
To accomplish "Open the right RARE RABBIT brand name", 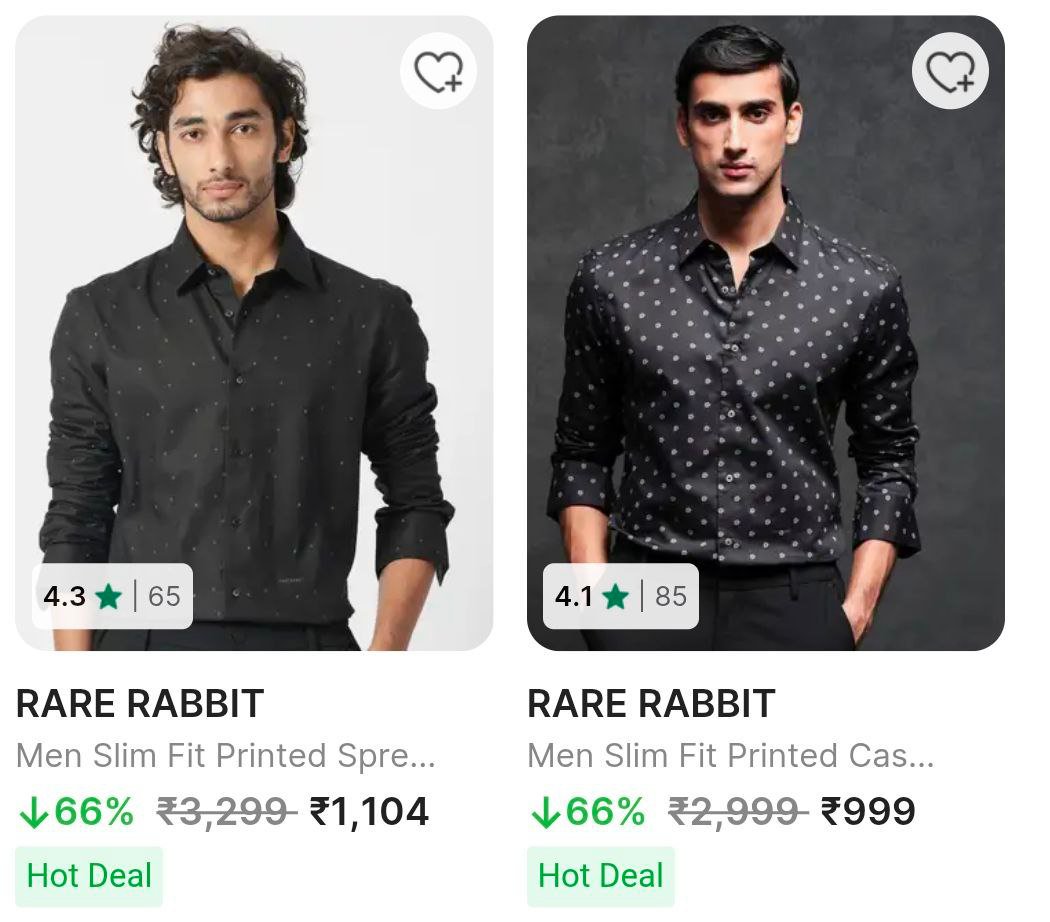I will click(651, 704).
